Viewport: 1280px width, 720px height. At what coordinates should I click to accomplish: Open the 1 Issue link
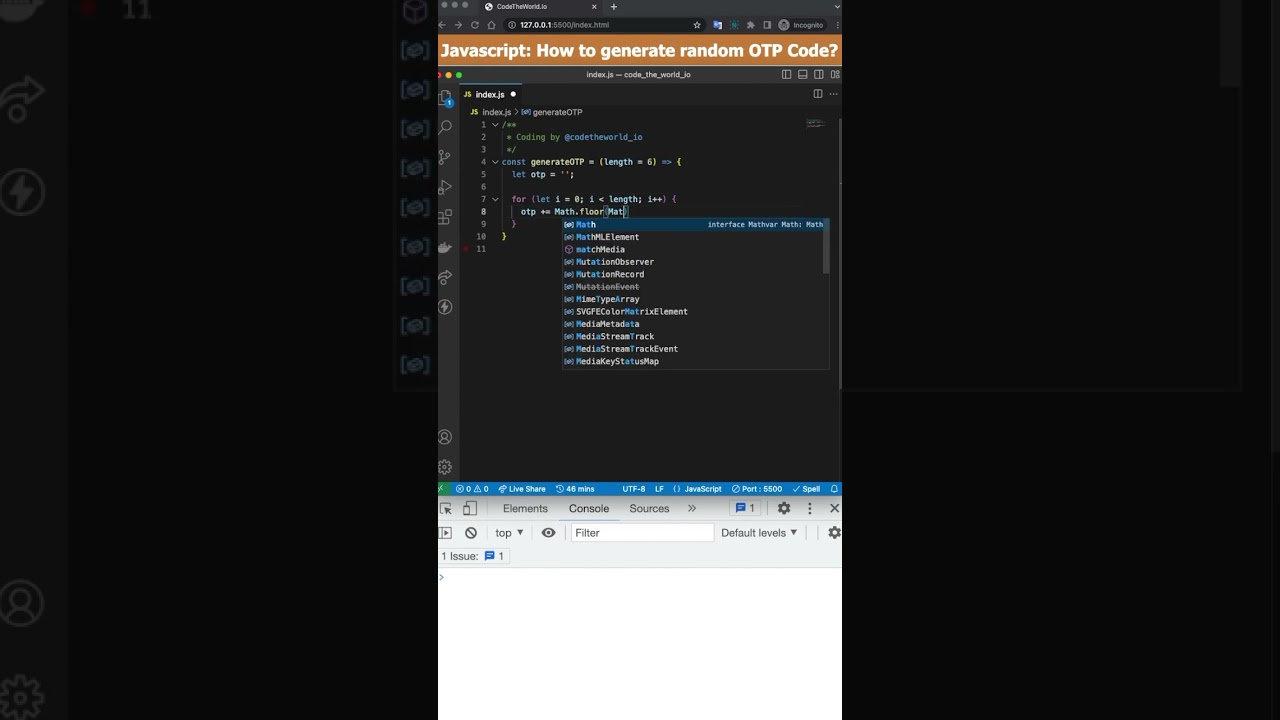click(x=473, y=556)
